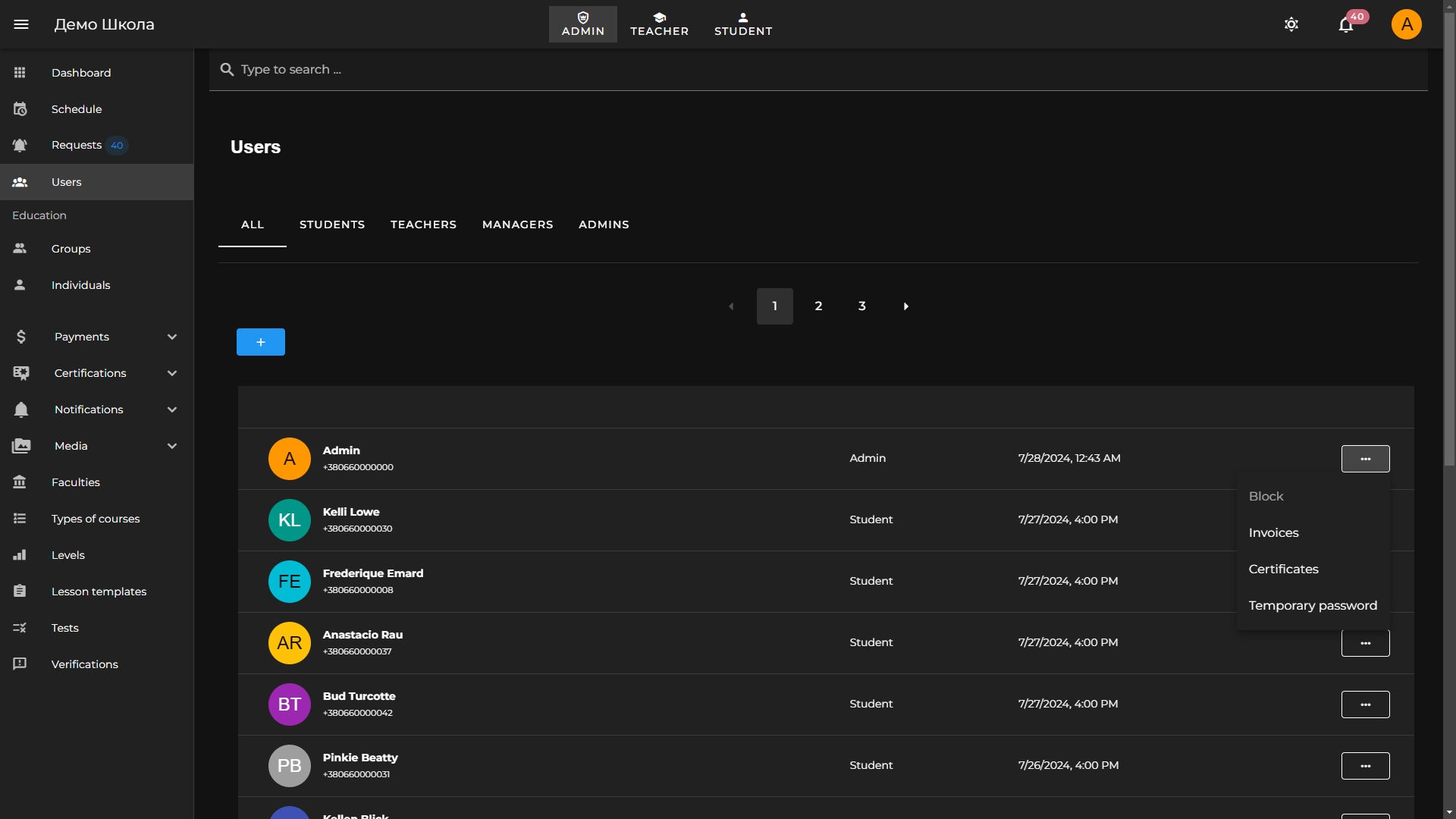This screenshot has height=819, width=1456.
Task: Click the KL avatar of Kelli Lowe
Action: tap(290, 520)
